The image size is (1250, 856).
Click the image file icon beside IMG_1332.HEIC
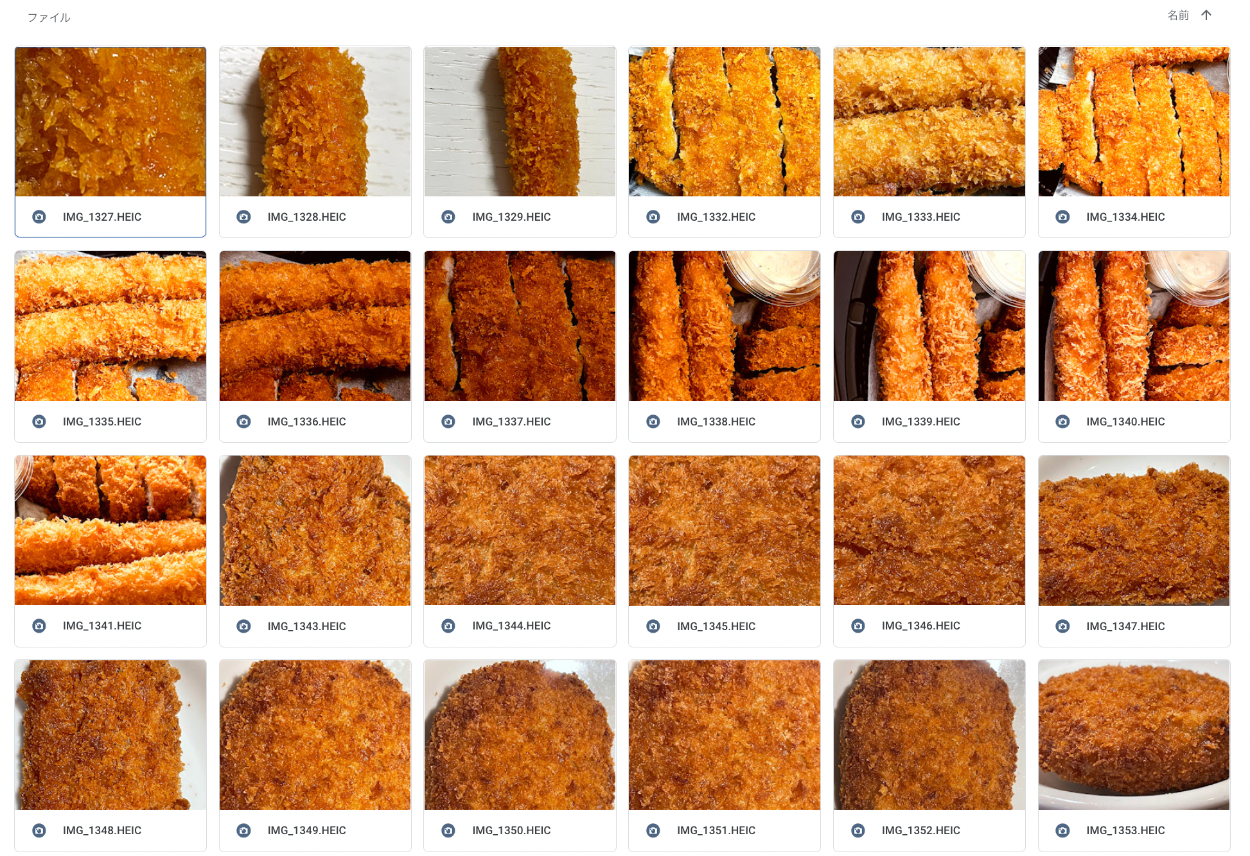click(x=653, y=217)
